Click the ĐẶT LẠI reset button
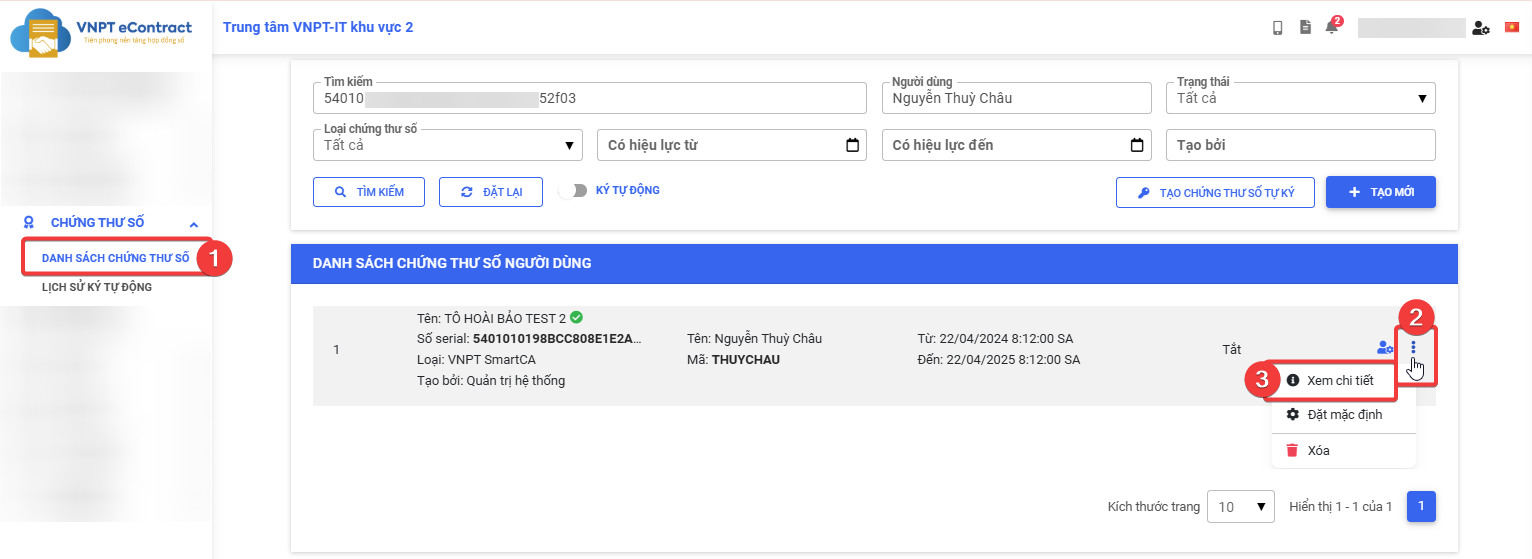 click(491, 192)
